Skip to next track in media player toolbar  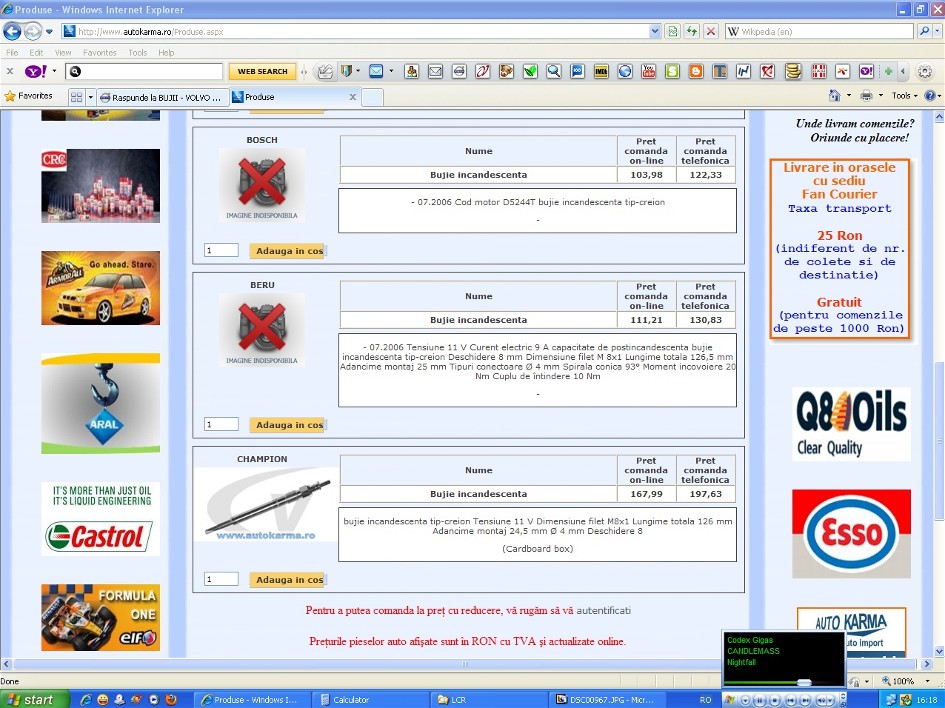(805, 700)
